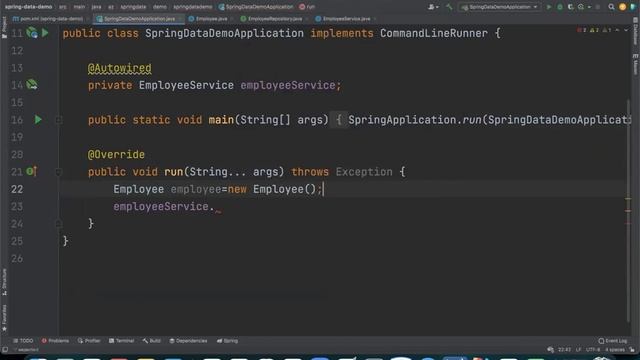The width and height of the screenshot is (640, 360).
Task: Click the line separator LF status item
Action: (578, 350)
